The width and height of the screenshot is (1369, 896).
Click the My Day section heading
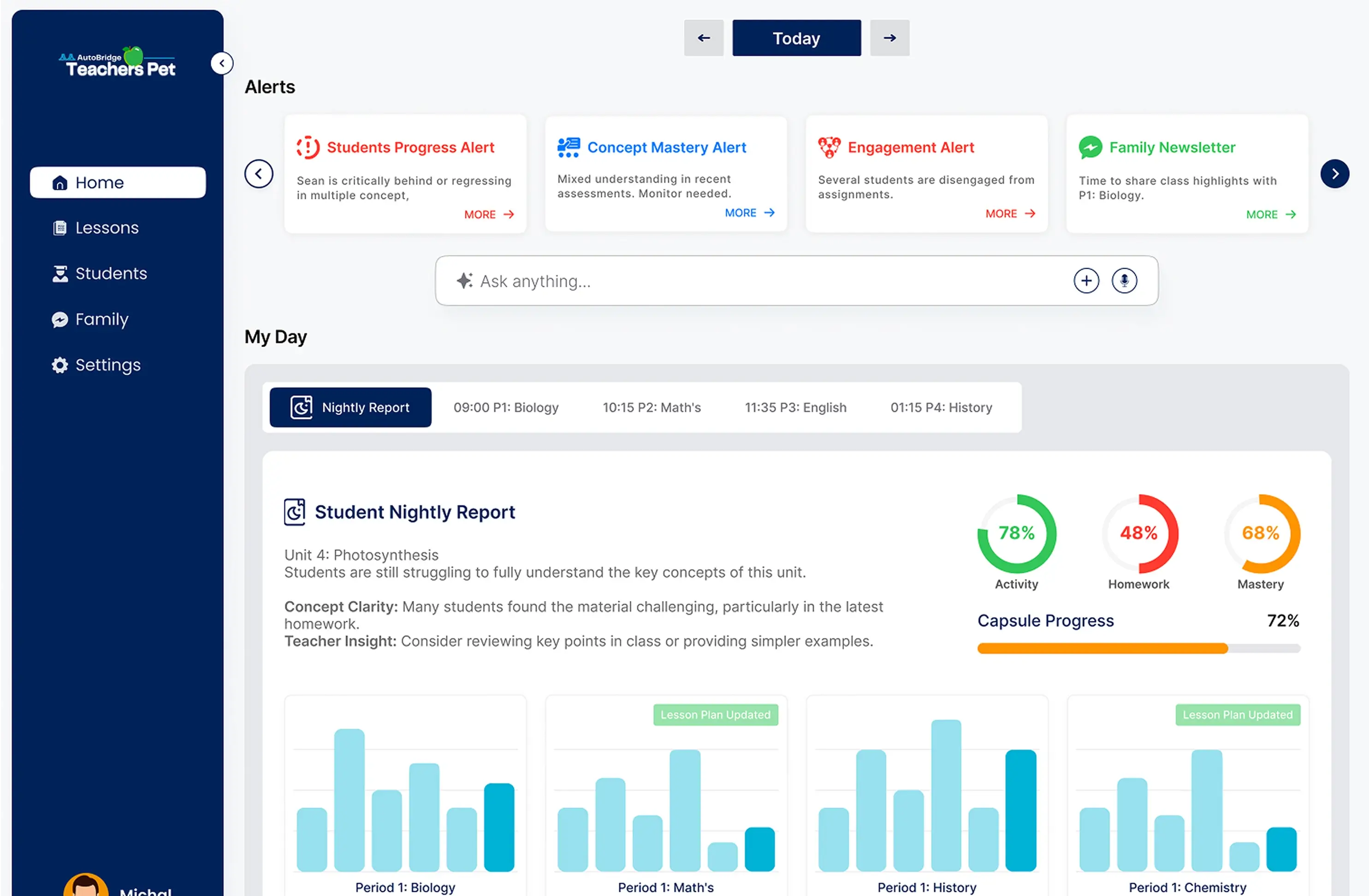[x=276, y=337]
